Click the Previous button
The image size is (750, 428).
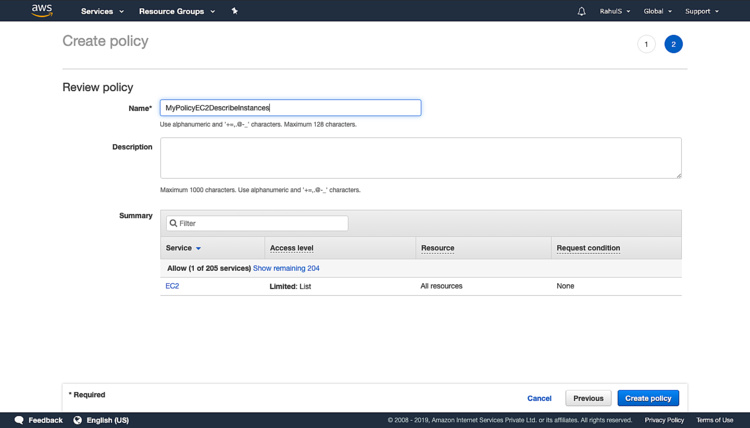pyautogui.click(x=588, y=398)
